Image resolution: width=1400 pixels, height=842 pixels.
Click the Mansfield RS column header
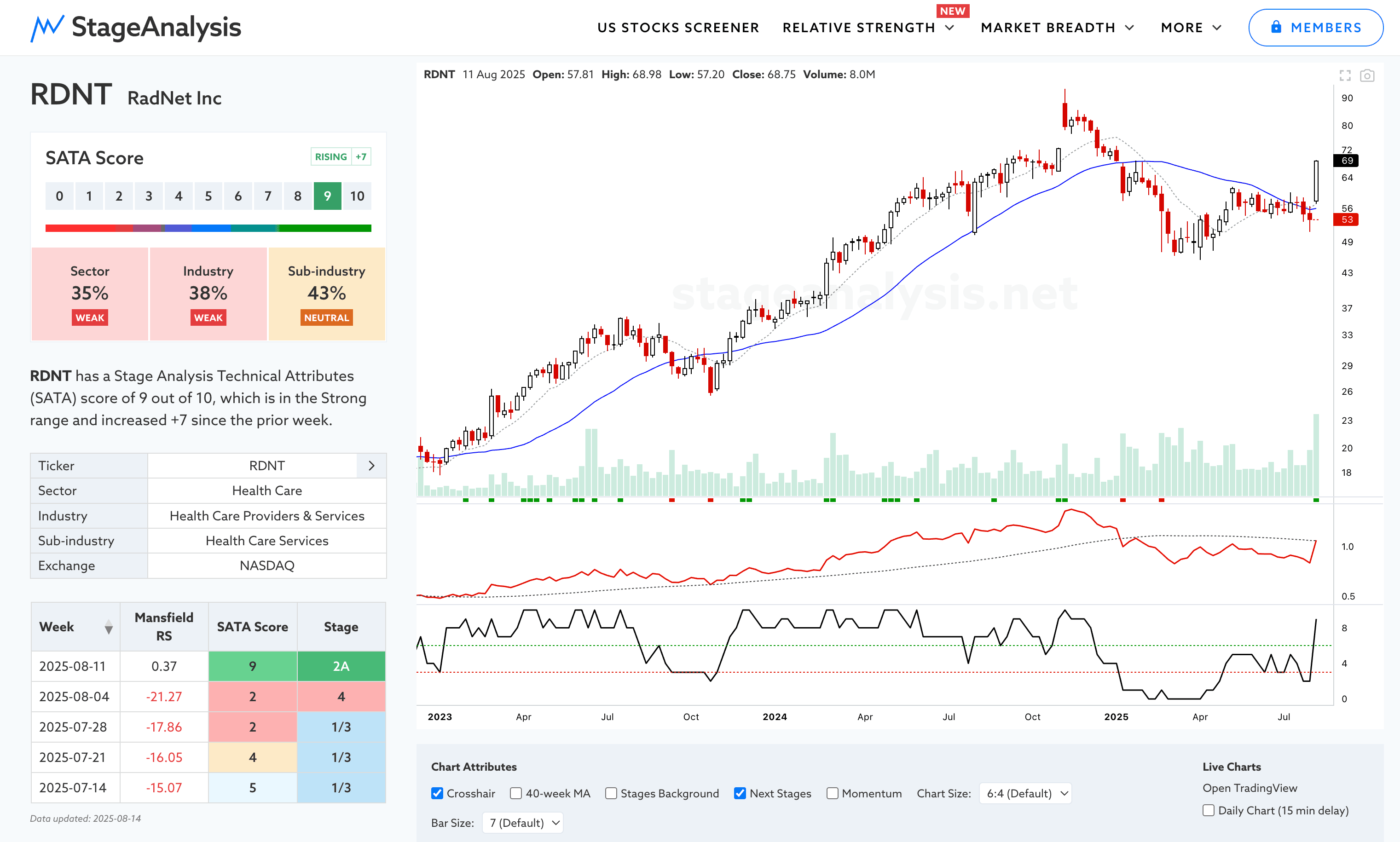point(164,626)
